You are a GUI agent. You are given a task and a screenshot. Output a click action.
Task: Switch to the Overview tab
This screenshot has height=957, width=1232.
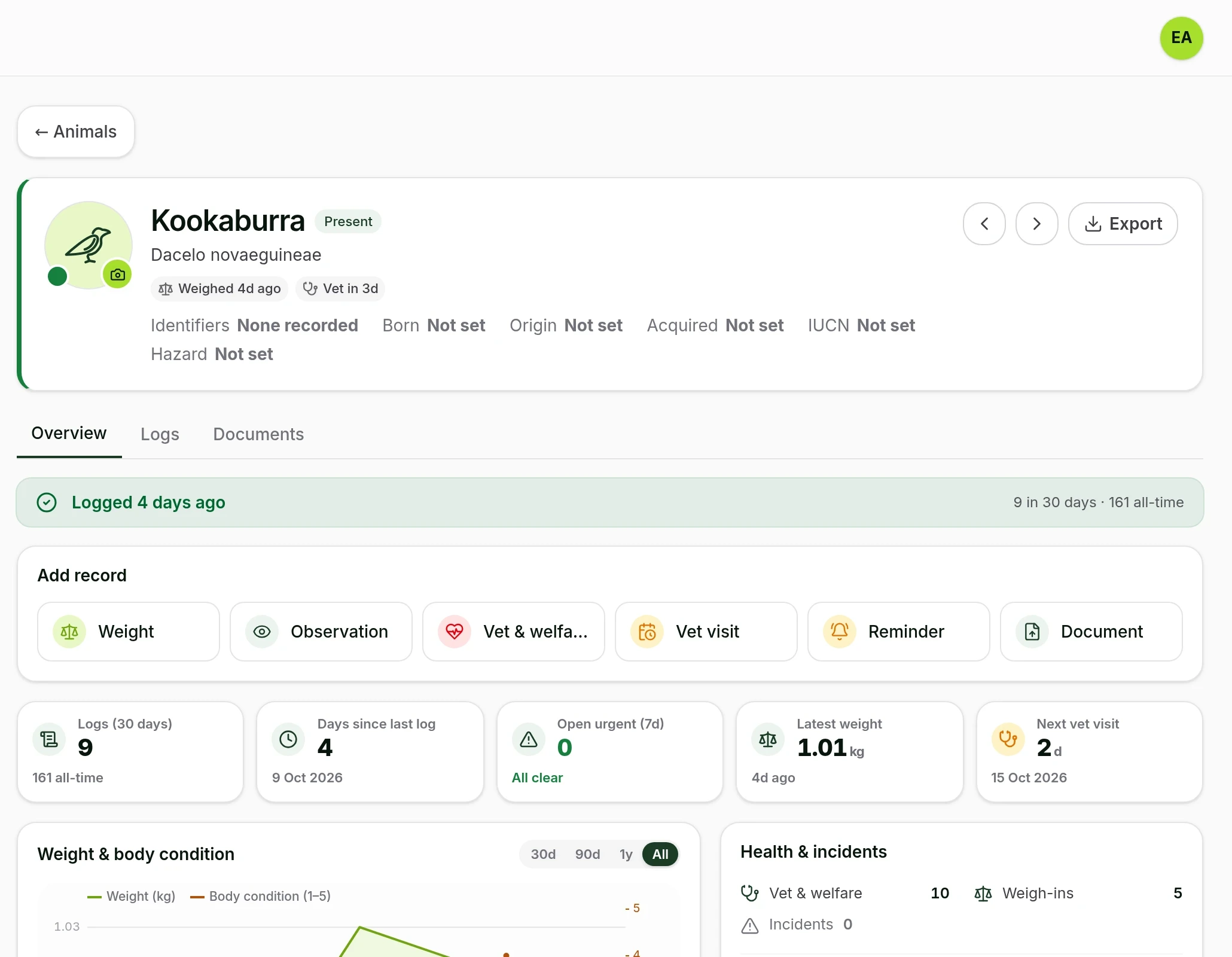click(69, 433)
